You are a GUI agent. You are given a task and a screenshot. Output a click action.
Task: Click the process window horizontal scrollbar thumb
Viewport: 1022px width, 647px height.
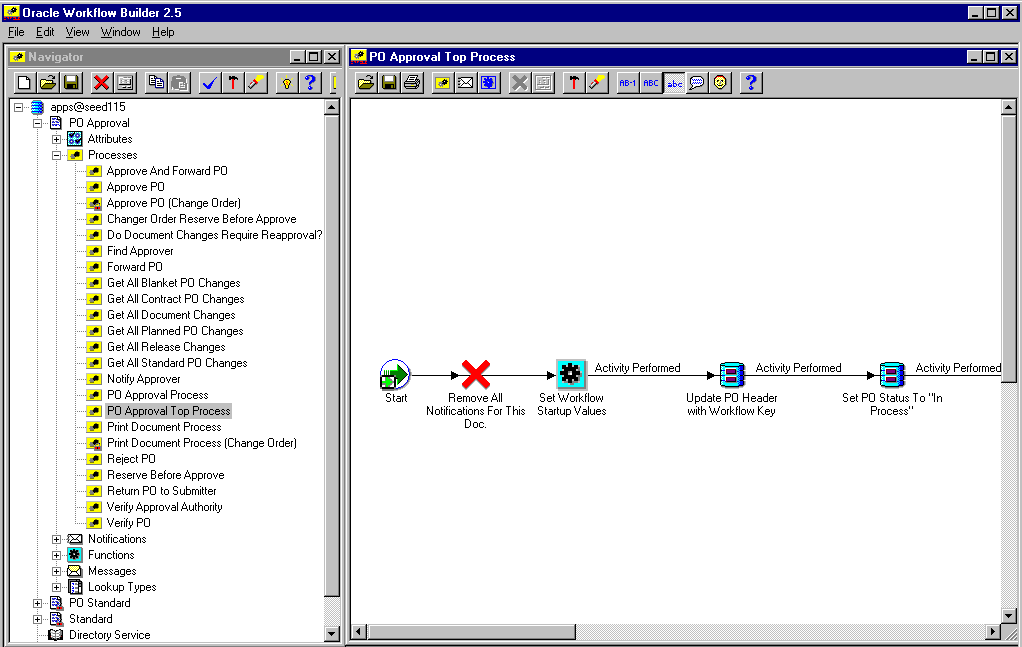[x=472, y=631]
